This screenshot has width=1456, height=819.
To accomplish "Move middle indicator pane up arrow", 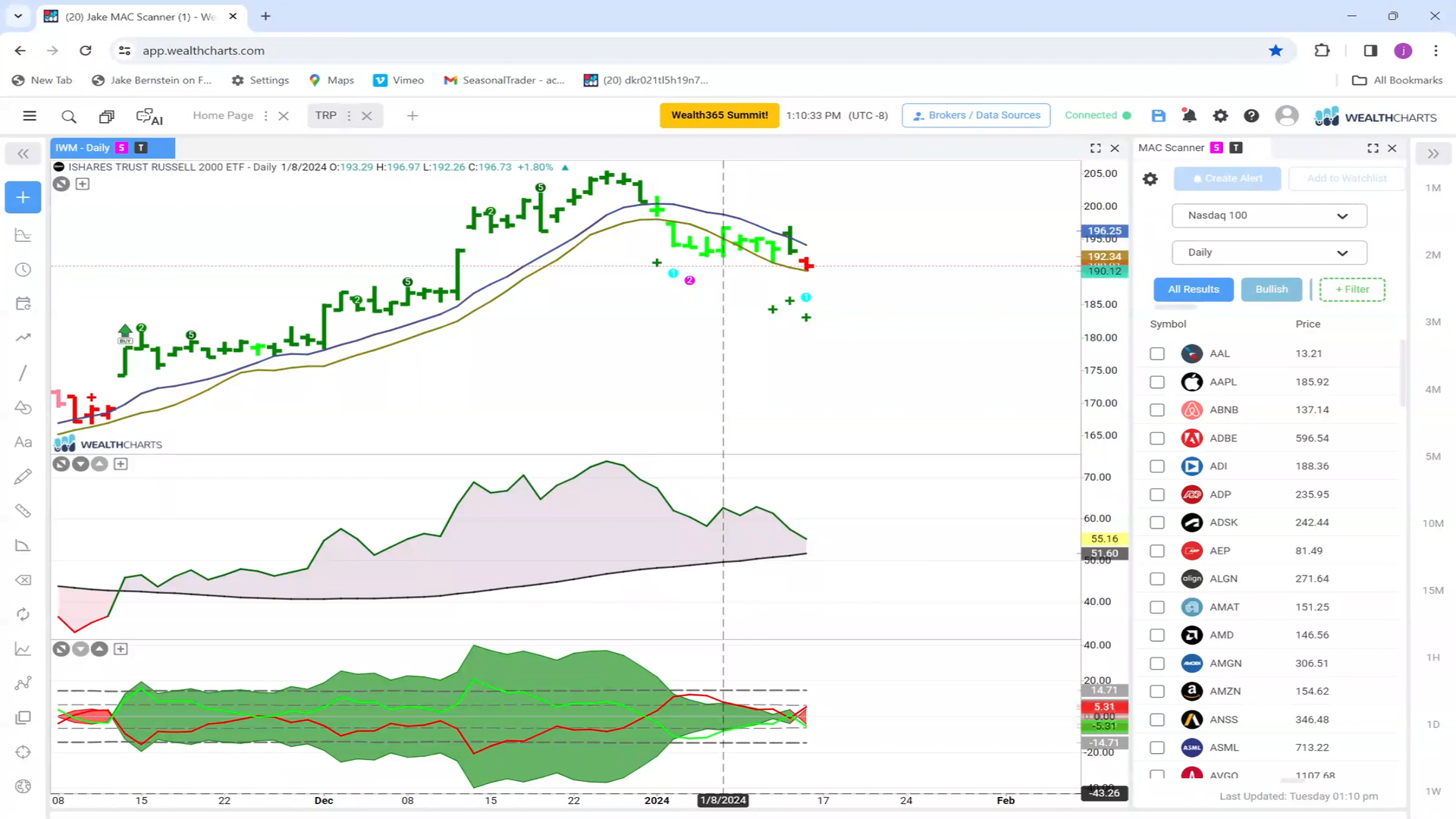I will (x=99, y=464).
